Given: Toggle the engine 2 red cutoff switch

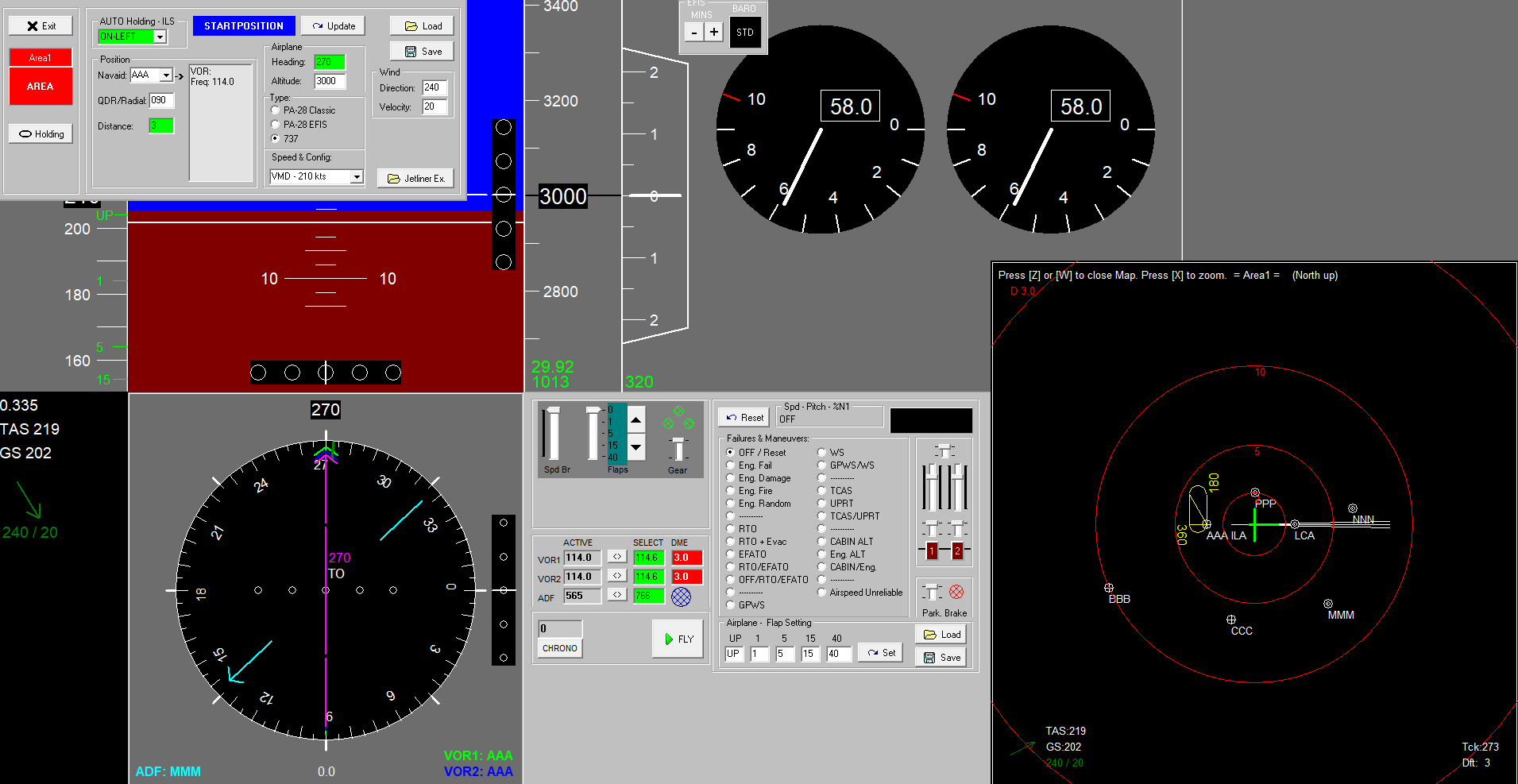Looking at the screenshot, I should pyautogui.click(x=957, y=550).
